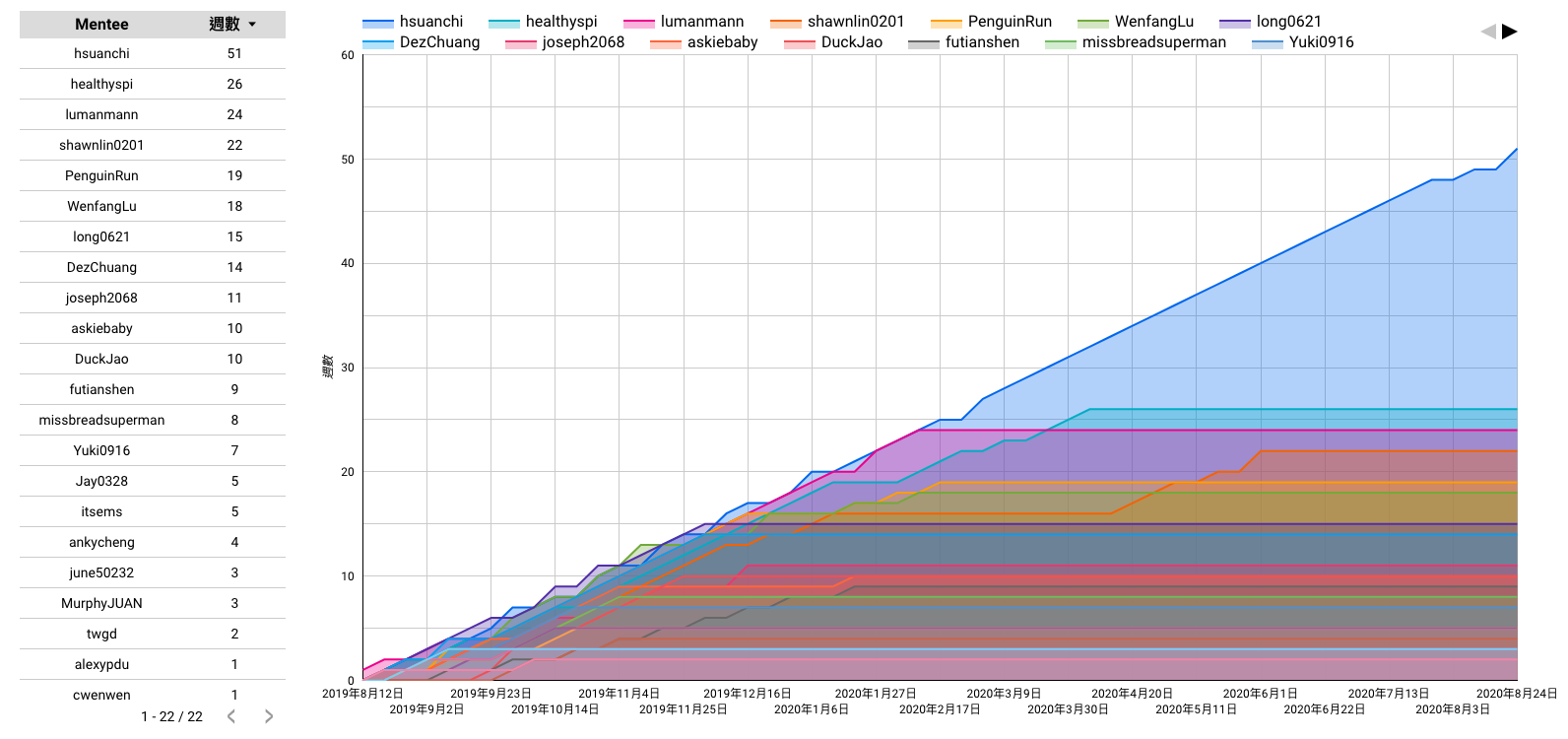1568x739 pixels.
Task: Go to next table page arrow
Action: [x=268, y=716]
